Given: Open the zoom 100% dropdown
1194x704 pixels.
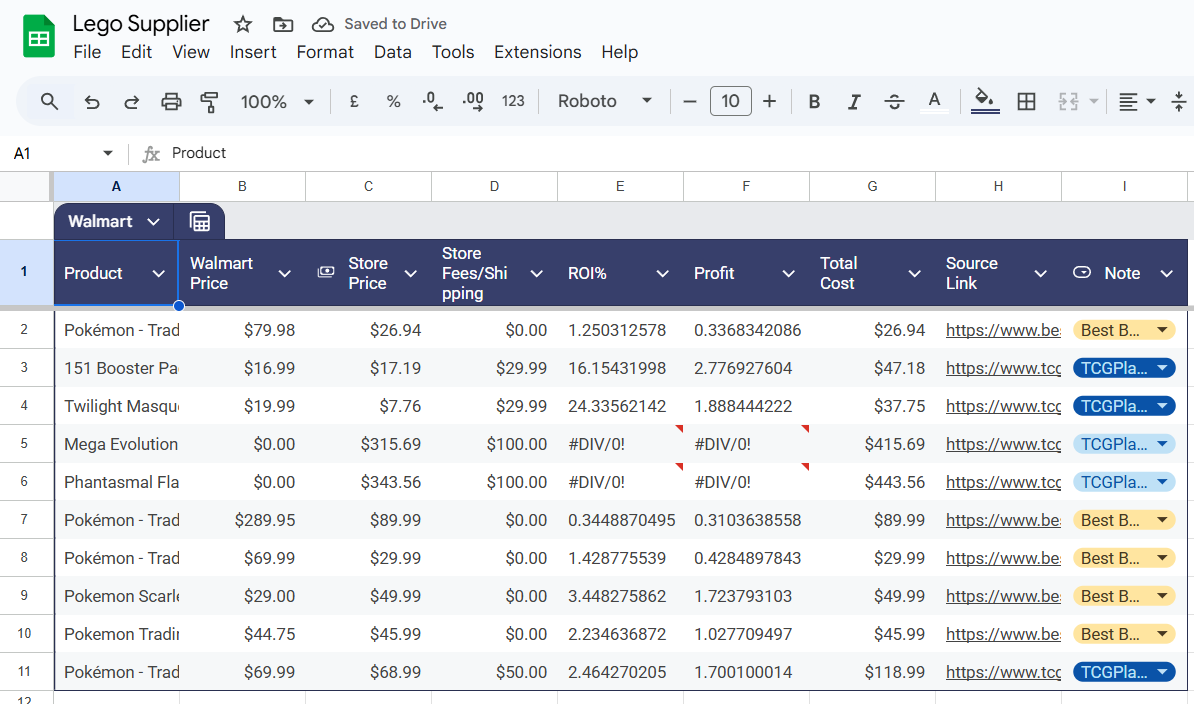Looking at the screenshot, I should tap(277, 101).
